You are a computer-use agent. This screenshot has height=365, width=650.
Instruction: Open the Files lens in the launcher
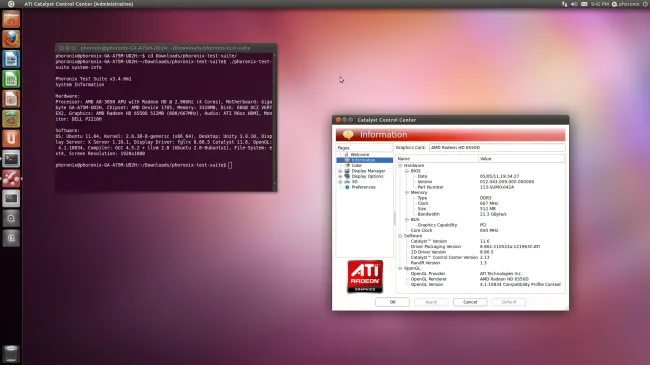11,238
